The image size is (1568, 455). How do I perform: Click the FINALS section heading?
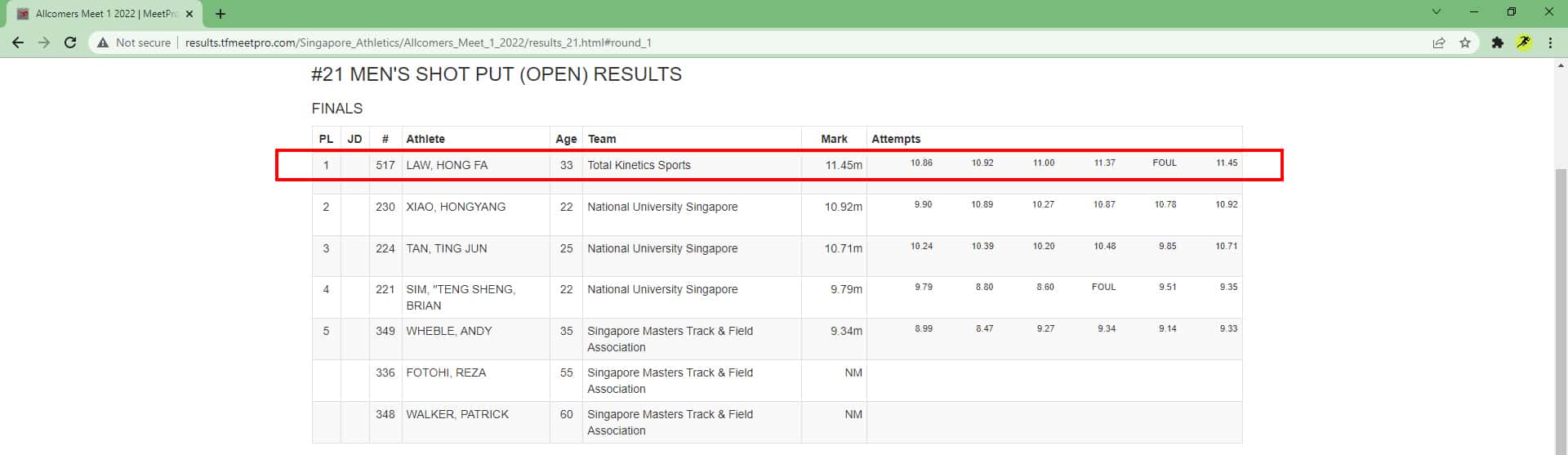tap(336, 109)
